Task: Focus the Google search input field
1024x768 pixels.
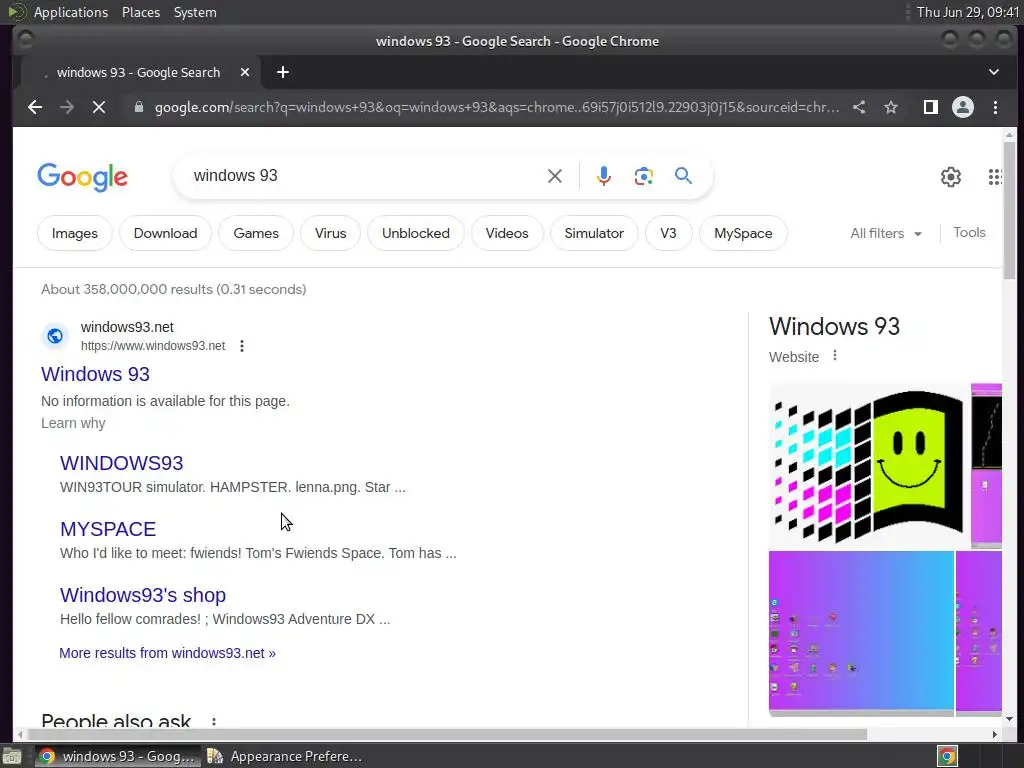Action: (x=366, y=176)
